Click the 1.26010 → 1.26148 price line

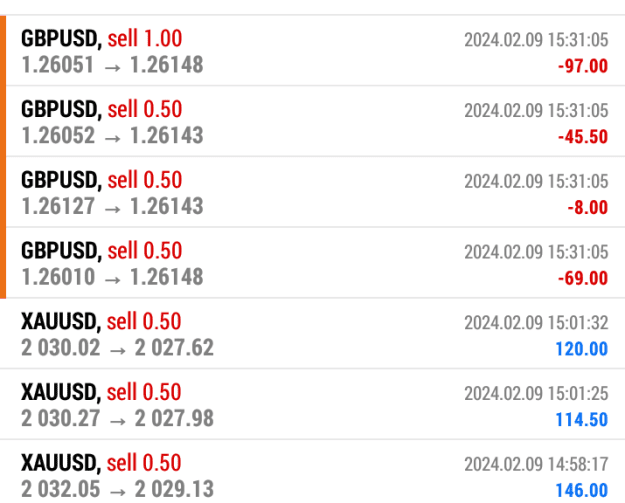coord(112,277)
